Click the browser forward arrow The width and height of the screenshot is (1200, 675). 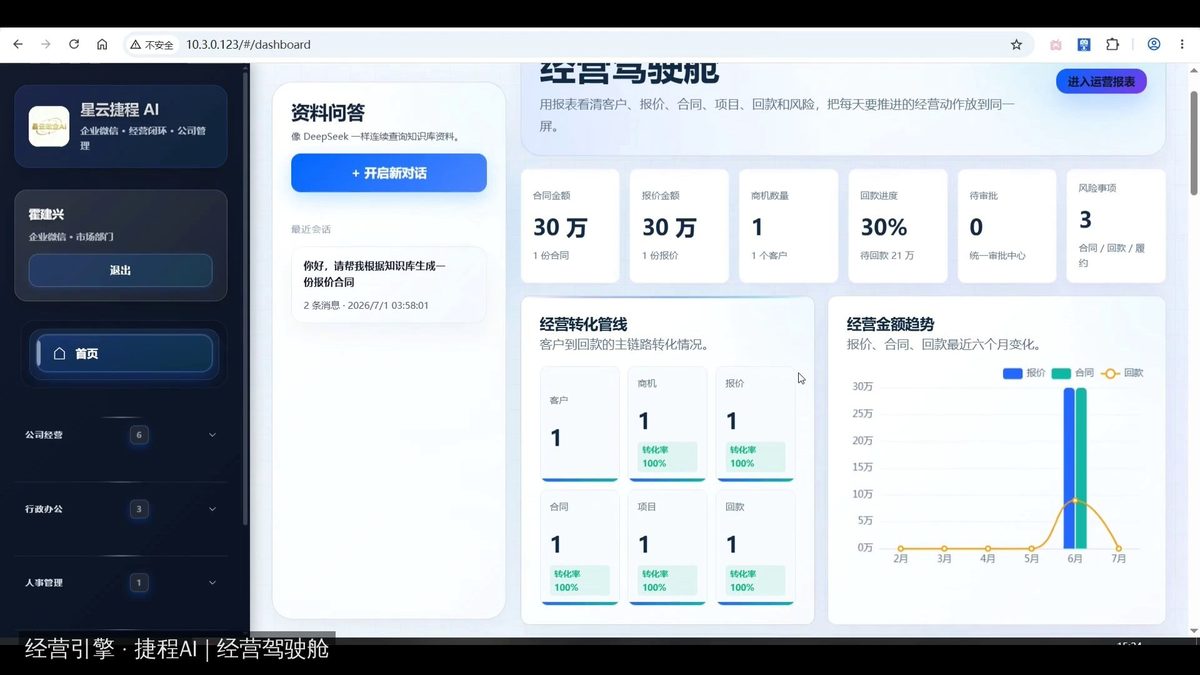click(45, 45)
